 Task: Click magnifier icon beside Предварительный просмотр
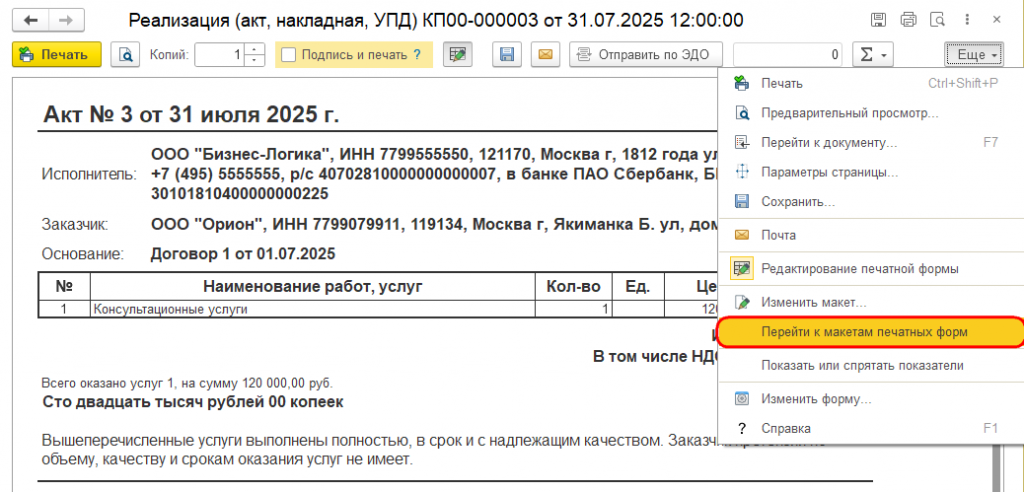(x=742, y=113)
